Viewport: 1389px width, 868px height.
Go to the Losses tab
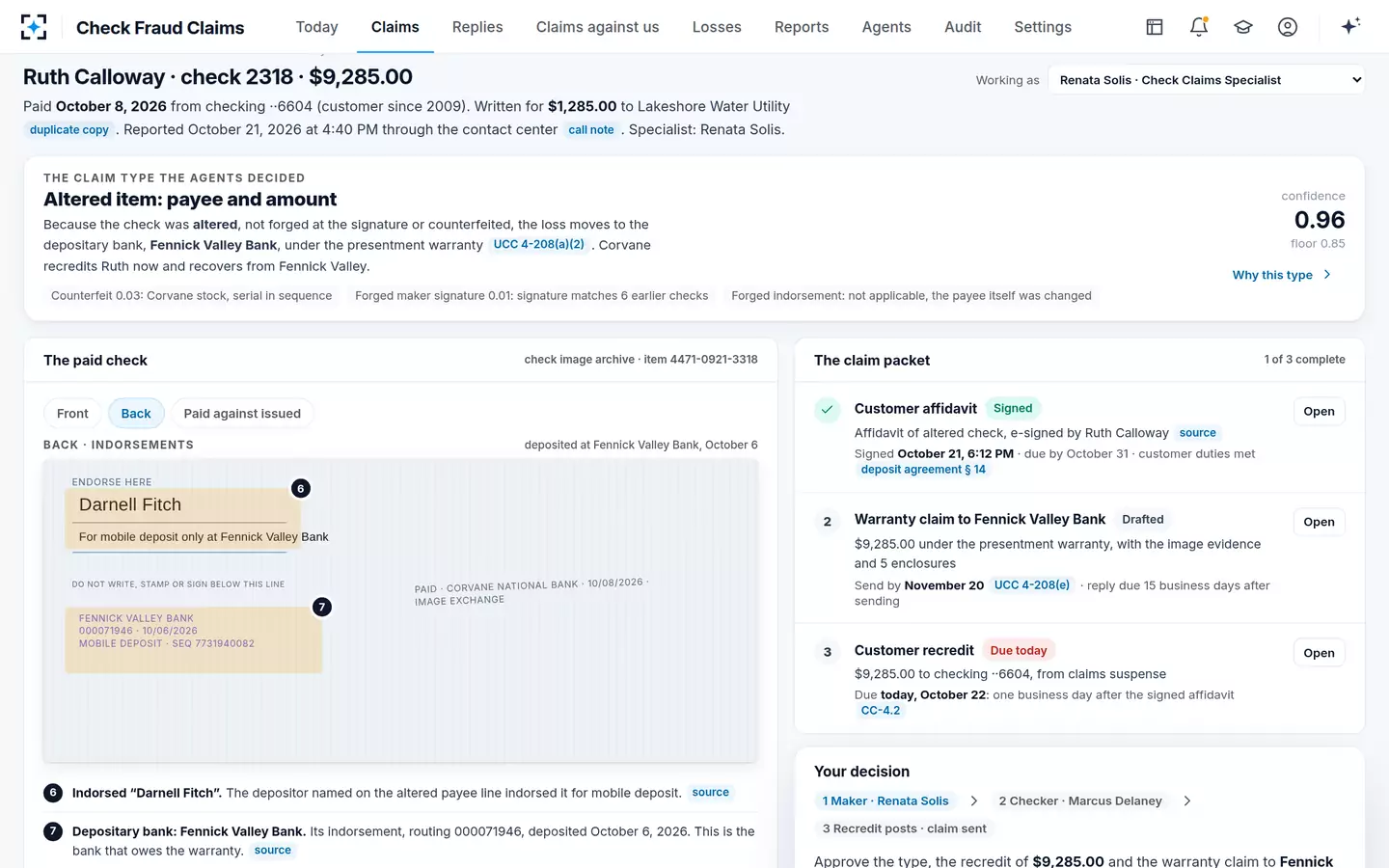coord(717,27)
